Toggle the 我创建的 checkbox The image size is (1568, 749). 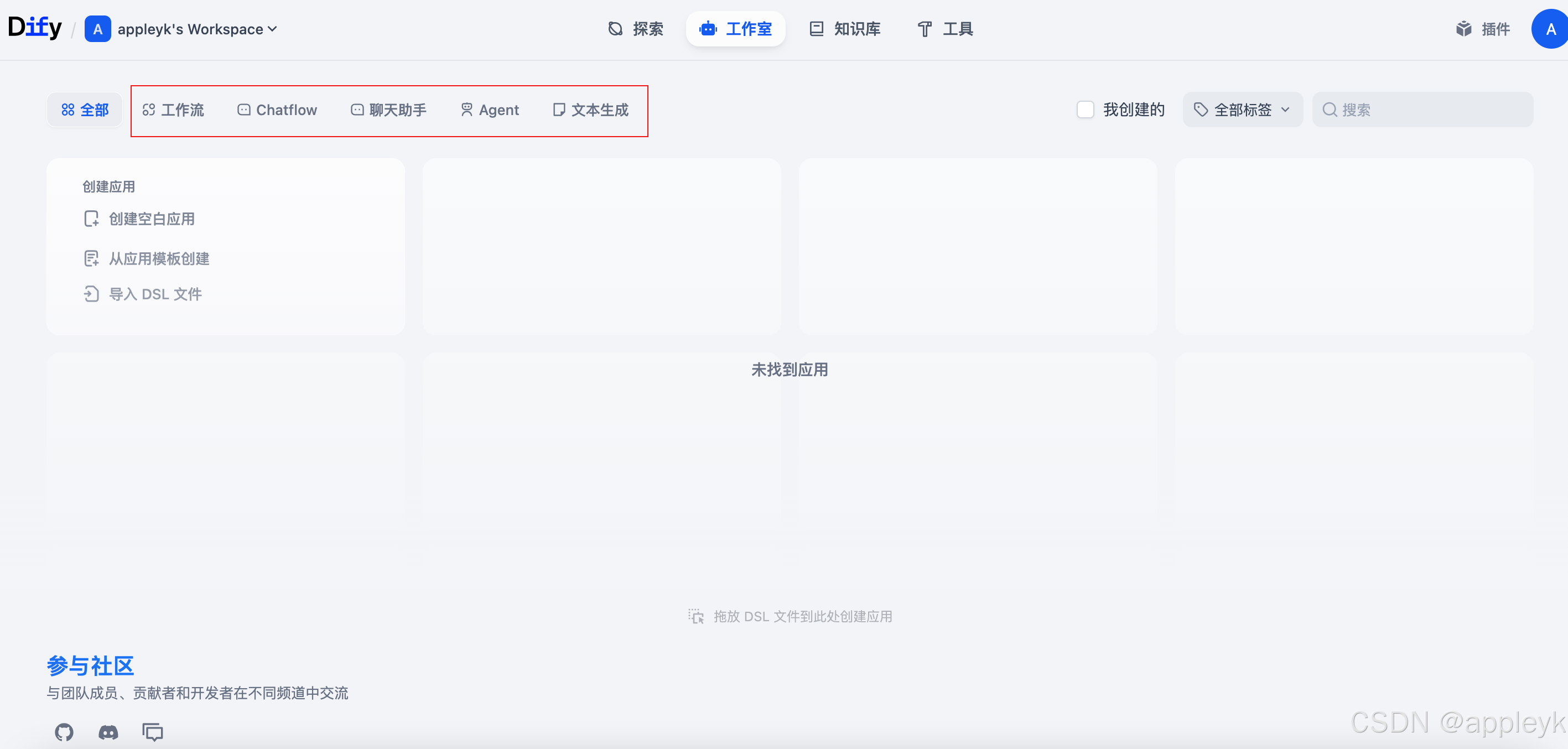click(1086, 110)
